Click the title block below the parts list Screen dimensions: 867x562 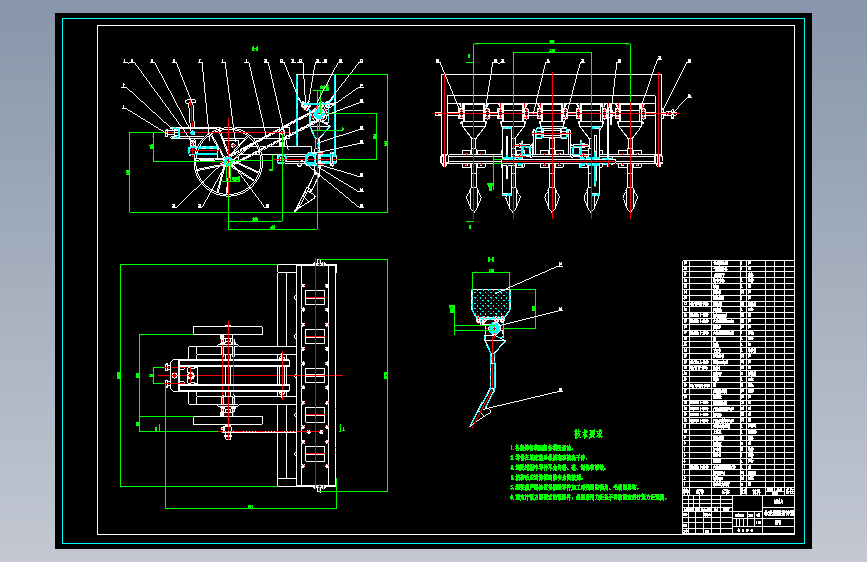coord(738,515)
